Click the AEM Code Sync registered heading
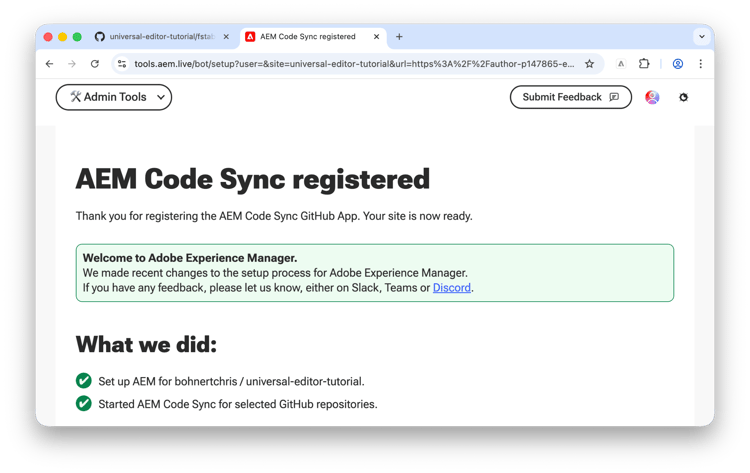This screenshot has height=473, width=750. [253, 179]
